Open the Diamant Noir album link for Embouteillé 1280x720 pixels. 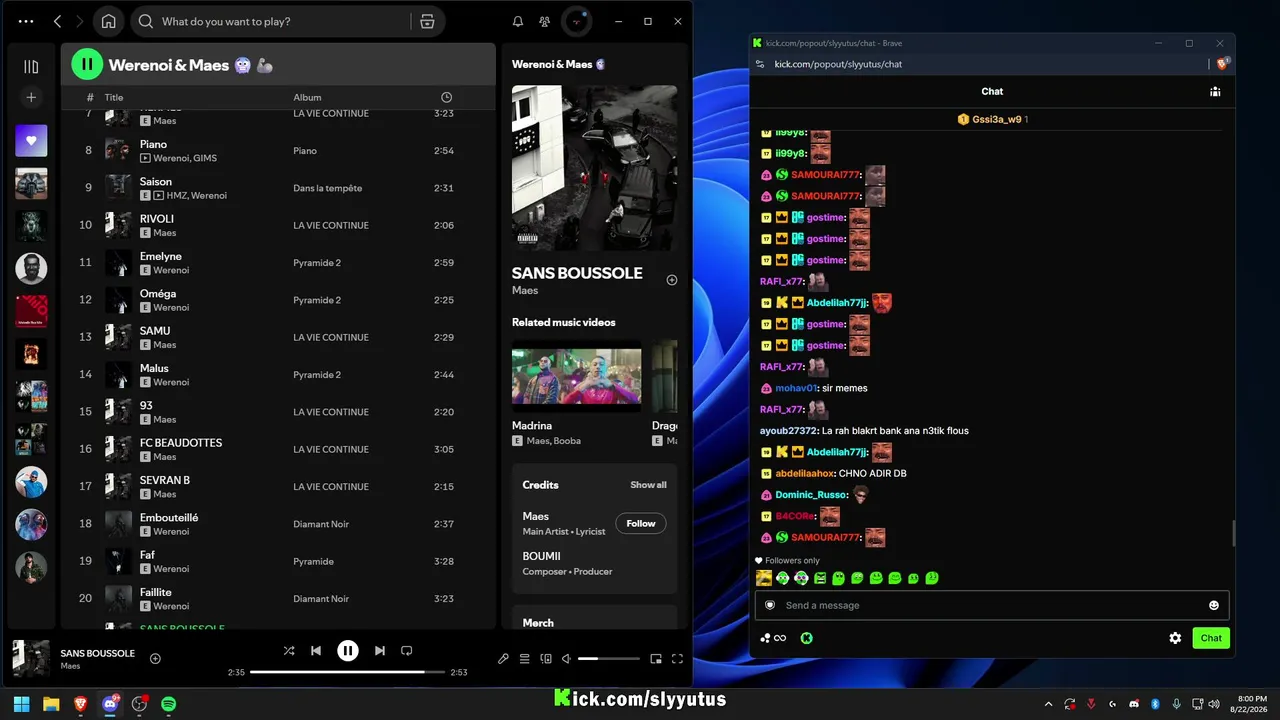[321, 524]
